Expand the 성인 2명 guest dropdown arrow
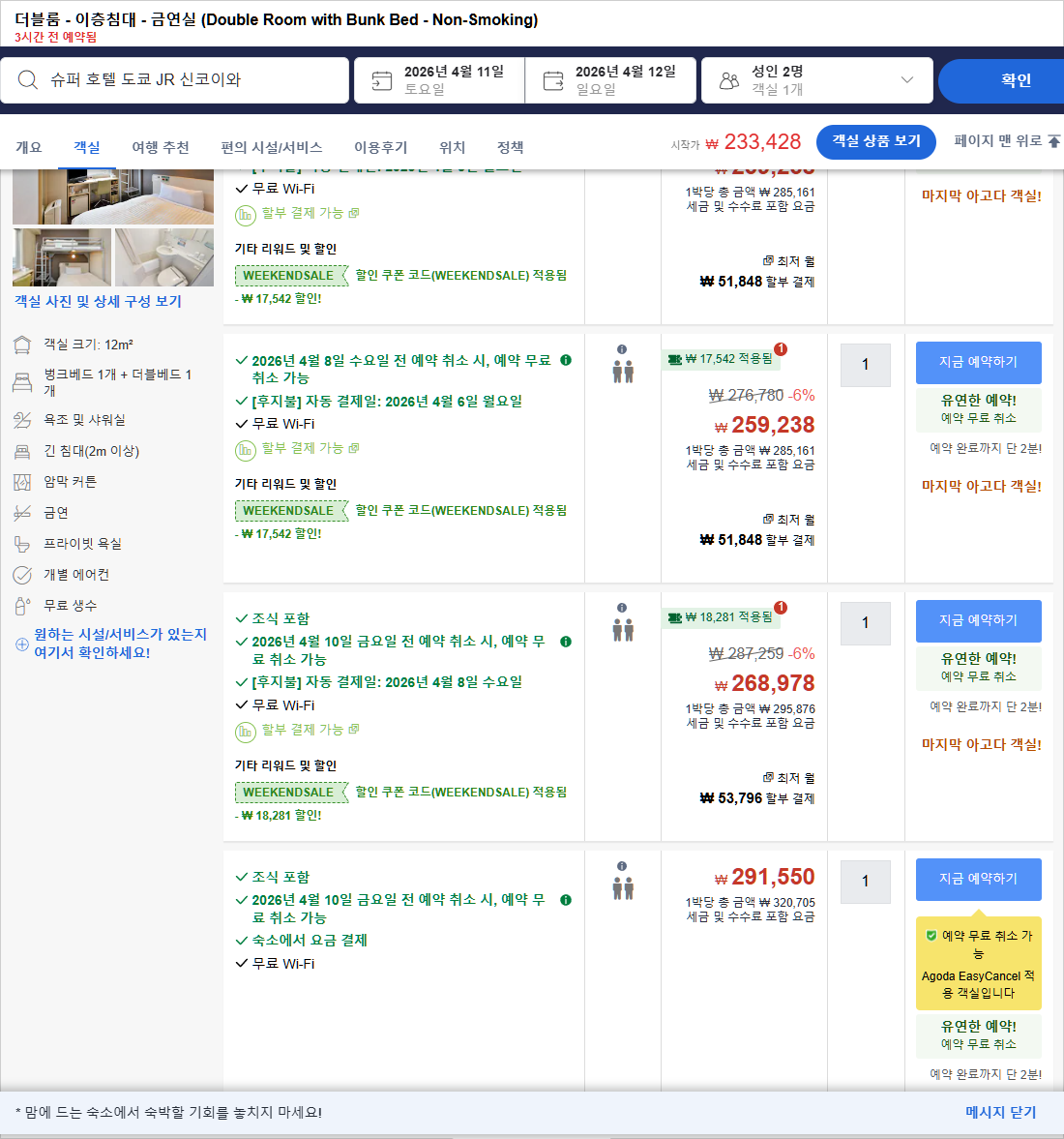This screenshot has height=1139, width=1064. click(907, 80)
